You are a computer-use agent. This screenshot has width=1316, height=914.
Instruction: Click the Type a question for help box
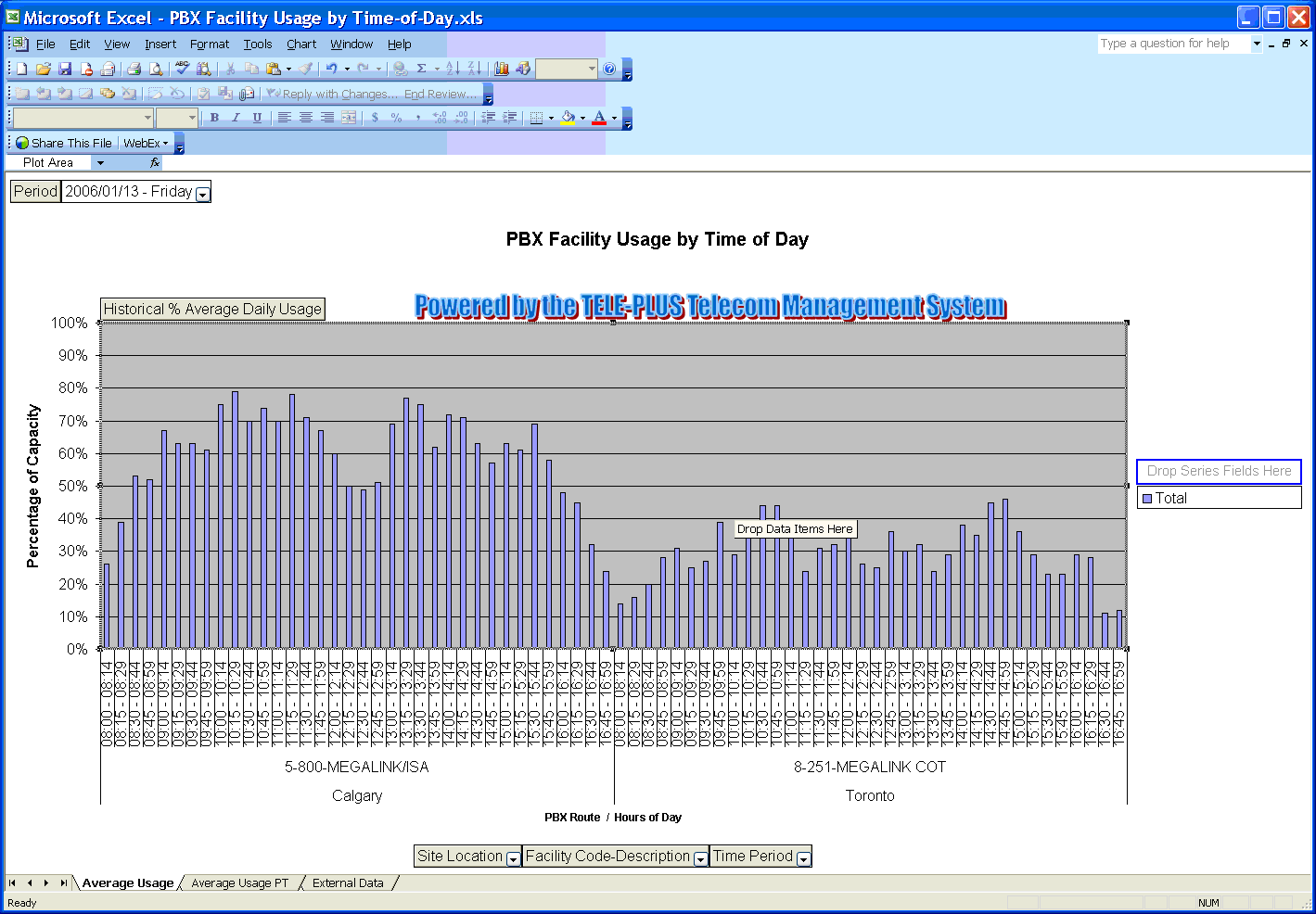pyautogui.click(x=1174, y=44)
